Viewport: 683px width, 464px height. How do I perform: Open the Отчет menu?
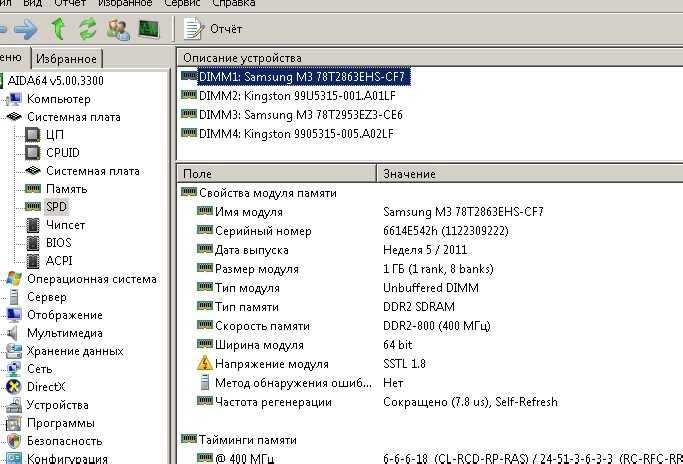[x=70, y=3]
